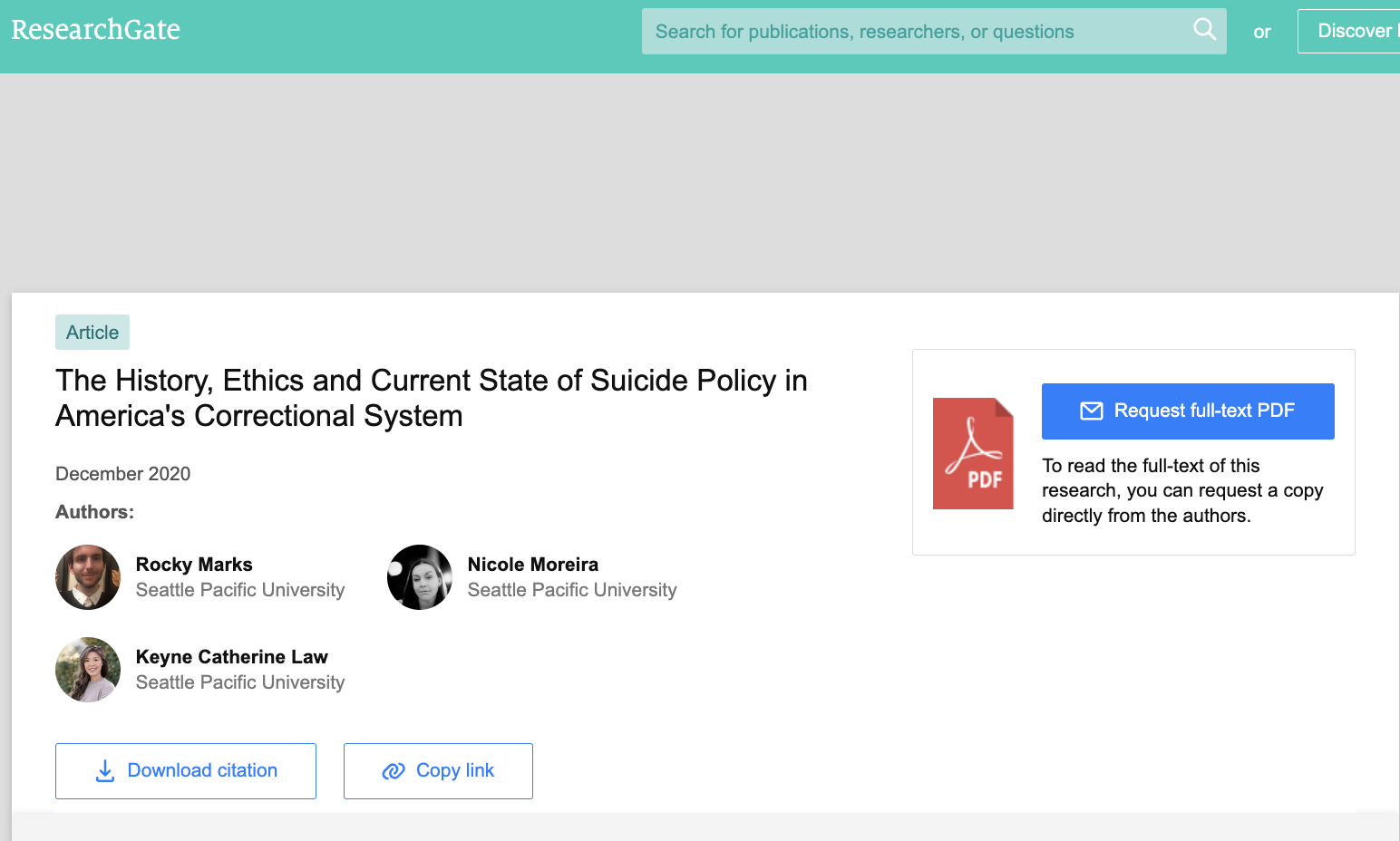Image resolution: width=1400 pixels, height=841 pixels.
Task: Click the Authors: label
Action: (95, 512)
